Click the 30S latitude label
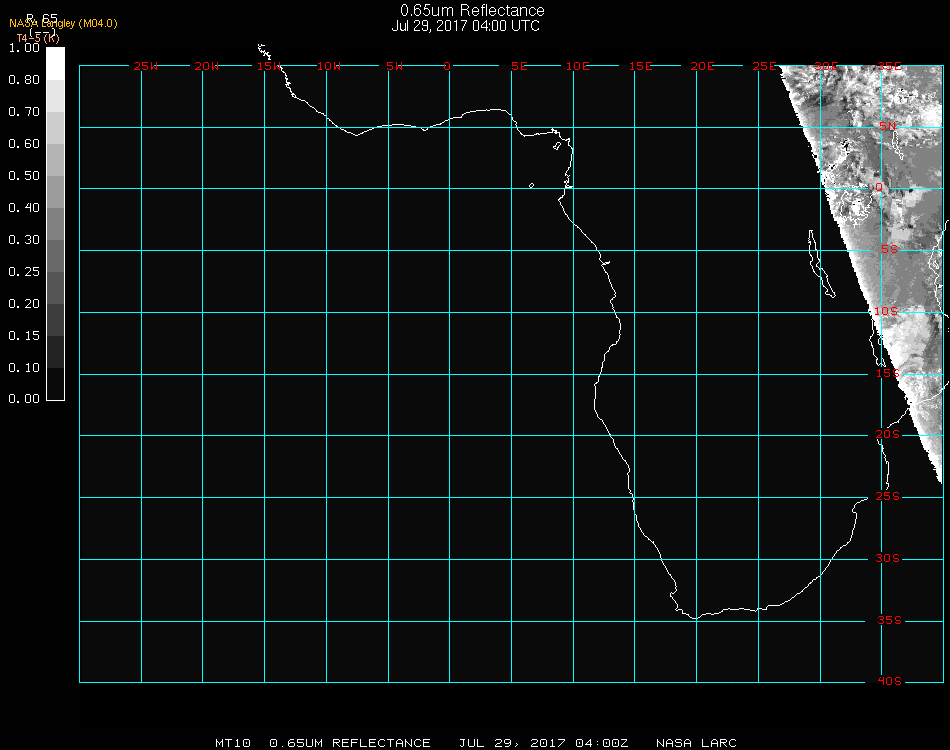 [x=888, y=559]
